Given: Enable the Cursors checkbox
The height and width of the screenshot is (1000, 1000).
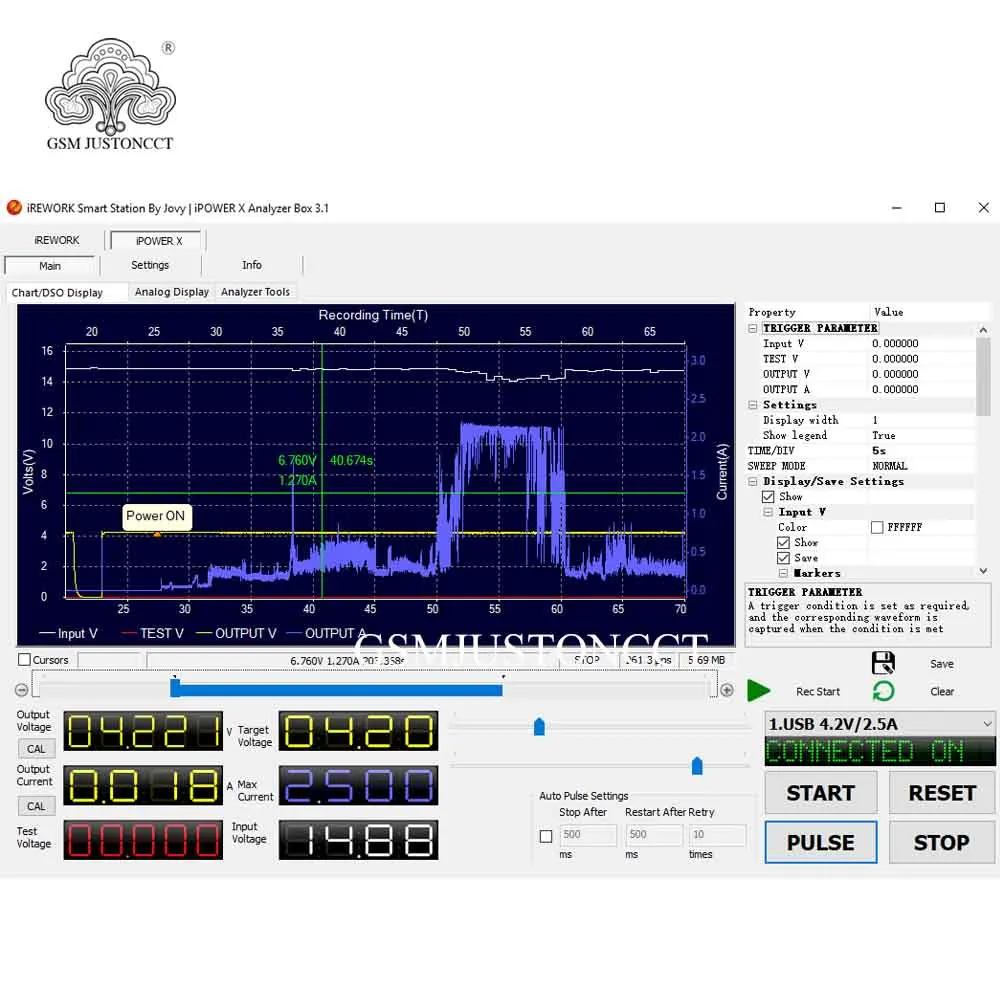Looking at the screenshot, I should tap(25, 660).
